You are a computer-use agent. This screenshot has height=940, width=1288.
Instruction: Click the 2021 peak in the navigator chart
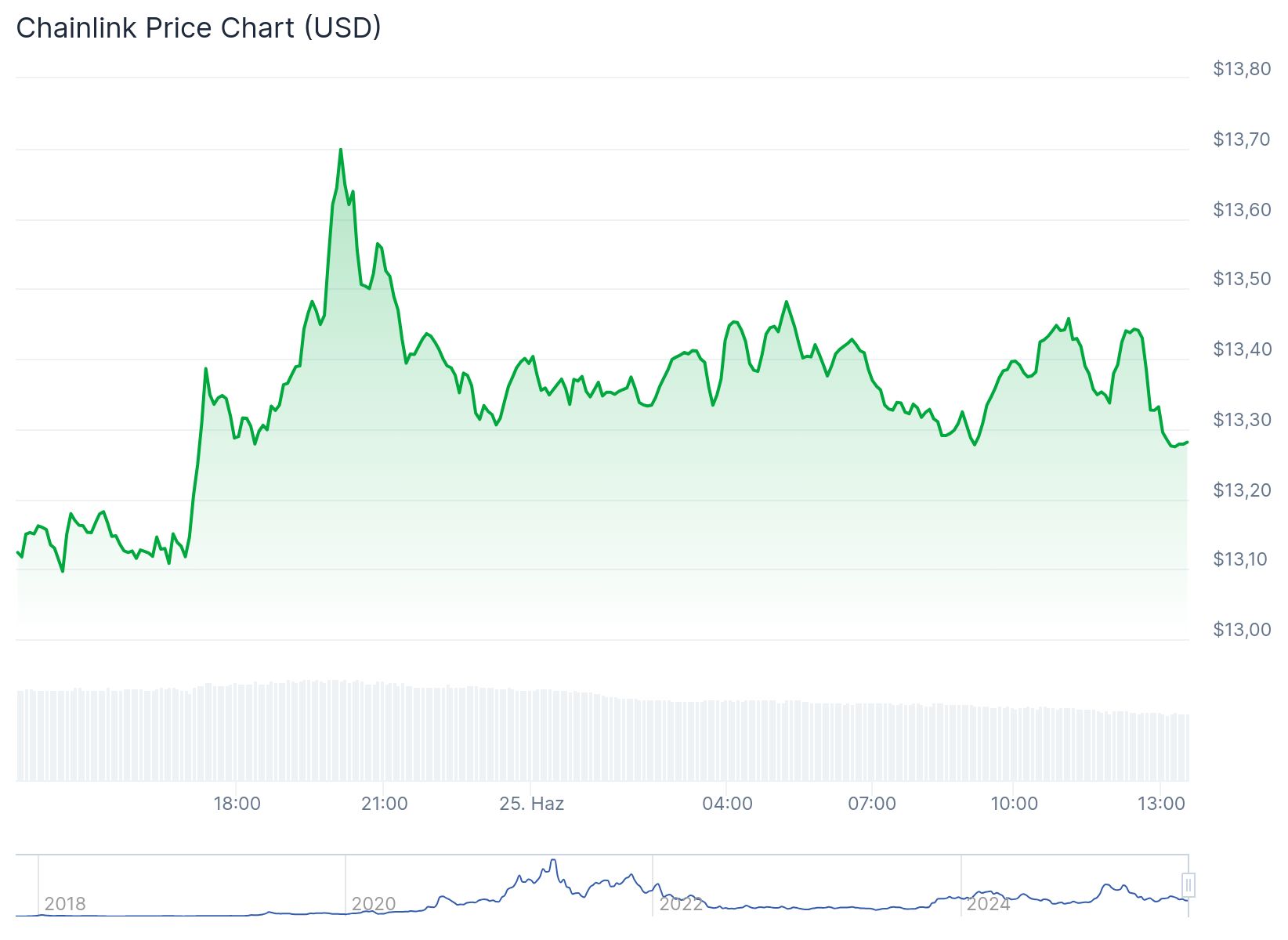click(553, 862)
